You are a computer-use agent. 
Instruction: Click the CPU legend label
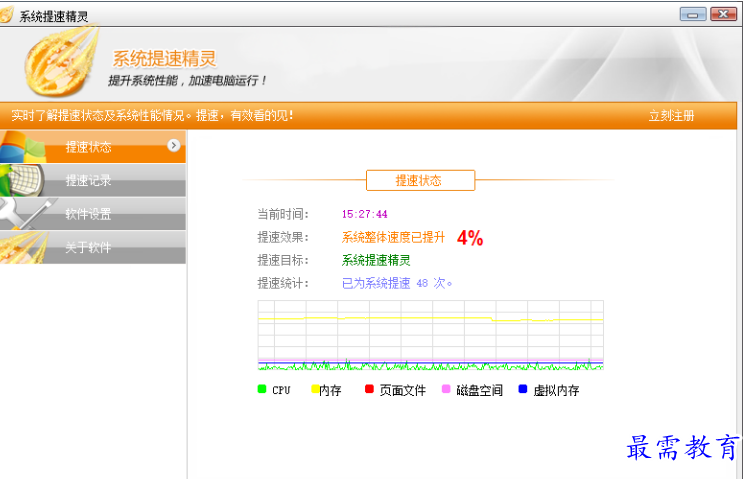(281, 390)
